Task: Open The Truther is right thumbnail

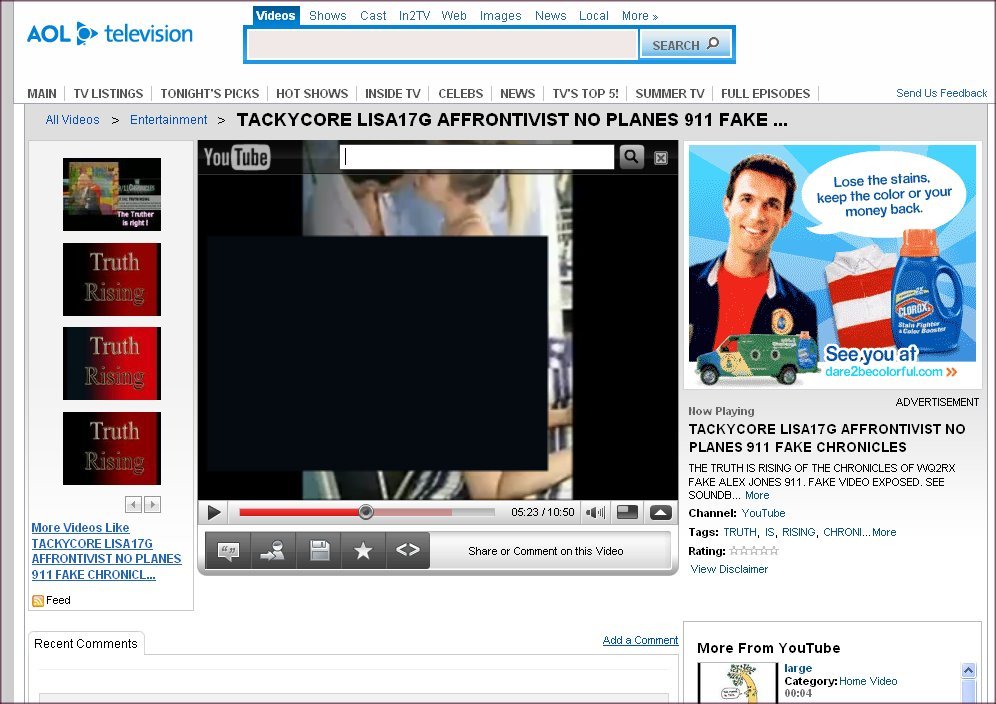Action: [x=112, y=194]
